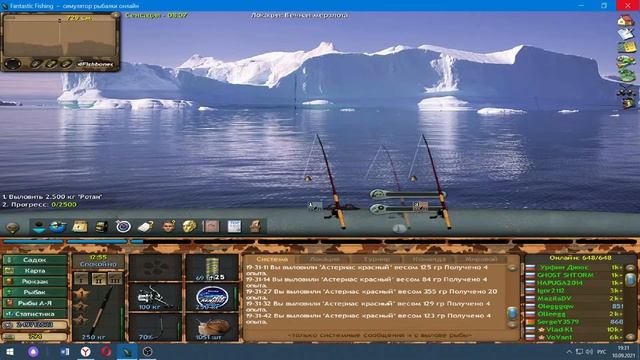The image size is (640, 360).
Task: Click the Windows Start button
Action: [10, 351]
